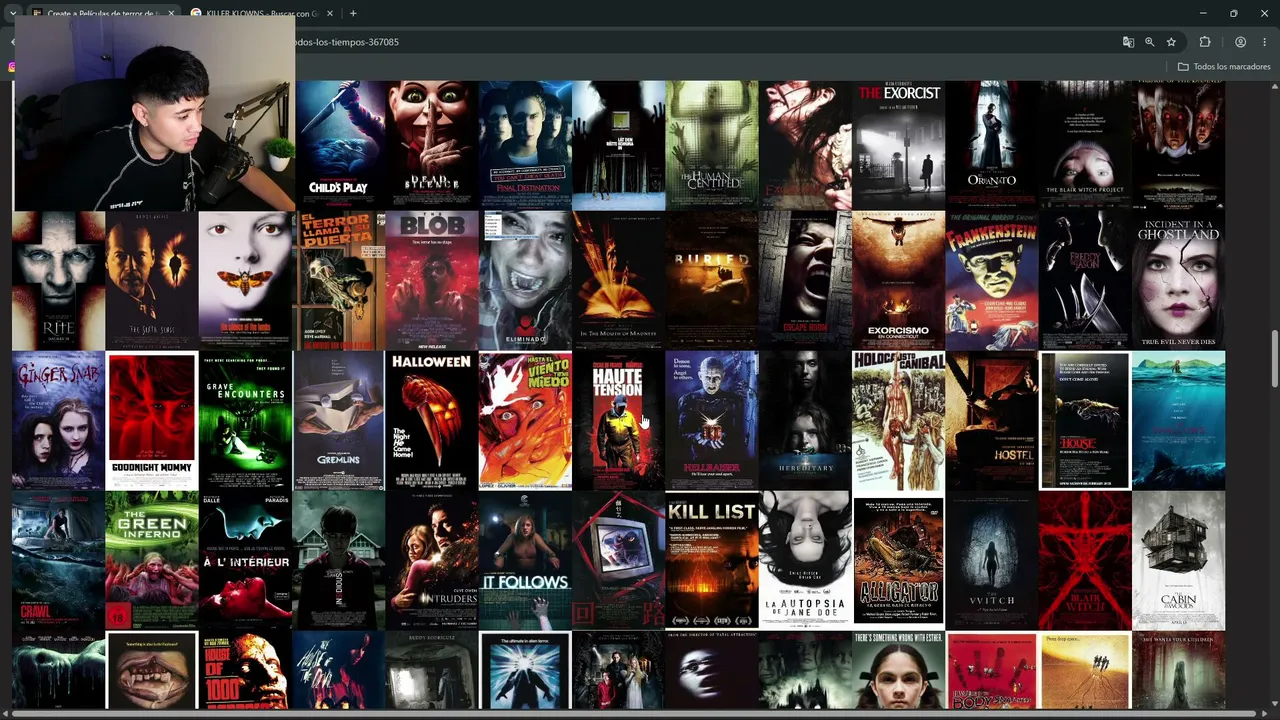Choose the Kill List poster
The height and width of the screenshot is (720, 1280).
(712, 561)
